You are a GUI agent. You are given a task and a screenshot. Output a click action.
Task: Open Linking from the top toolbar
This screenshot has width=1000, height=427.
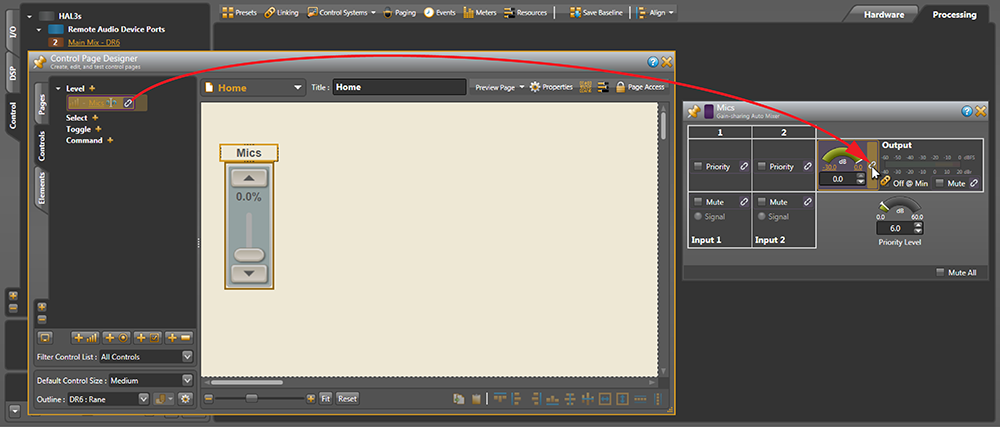[x=281, y=12]
